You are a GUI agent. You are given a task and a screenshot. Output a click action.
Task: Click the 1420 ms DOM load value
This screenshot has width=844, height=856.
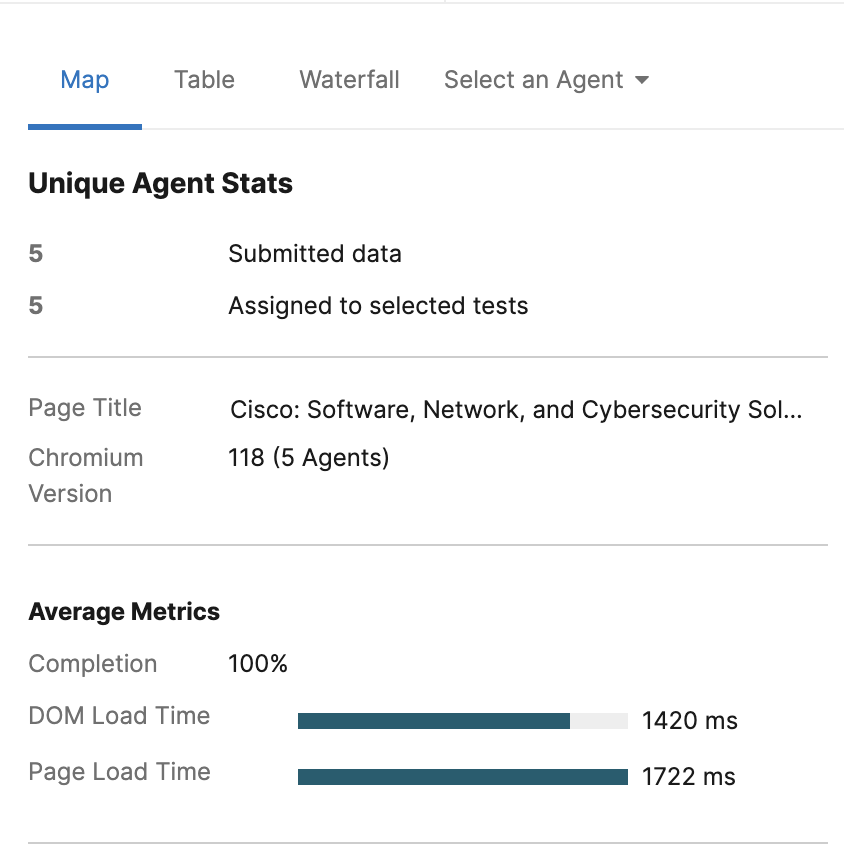pos(689,721)
